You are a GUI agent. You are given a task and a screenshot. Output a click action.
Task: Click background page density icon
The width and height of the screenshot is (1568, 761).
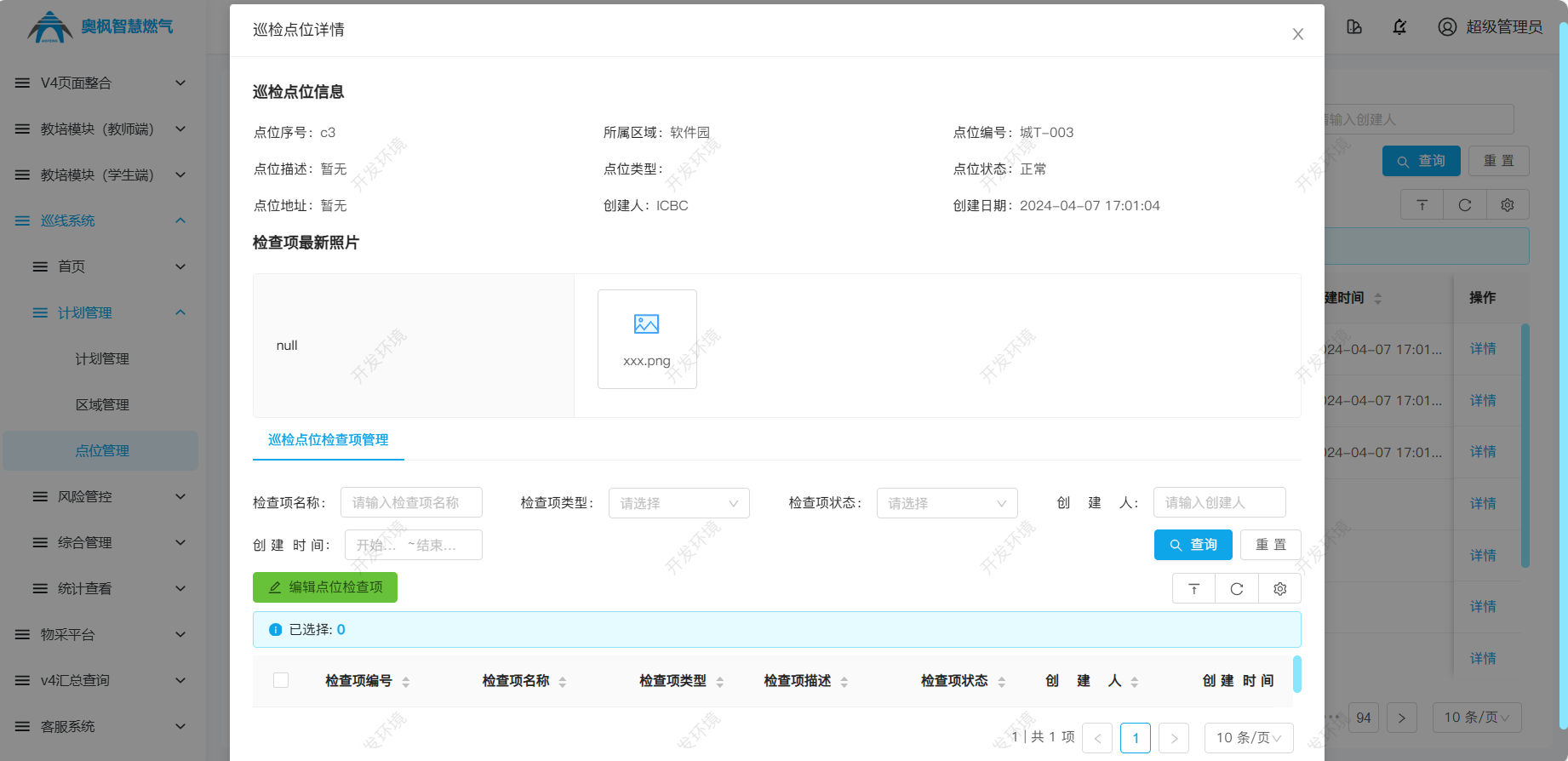(1422, 204)
